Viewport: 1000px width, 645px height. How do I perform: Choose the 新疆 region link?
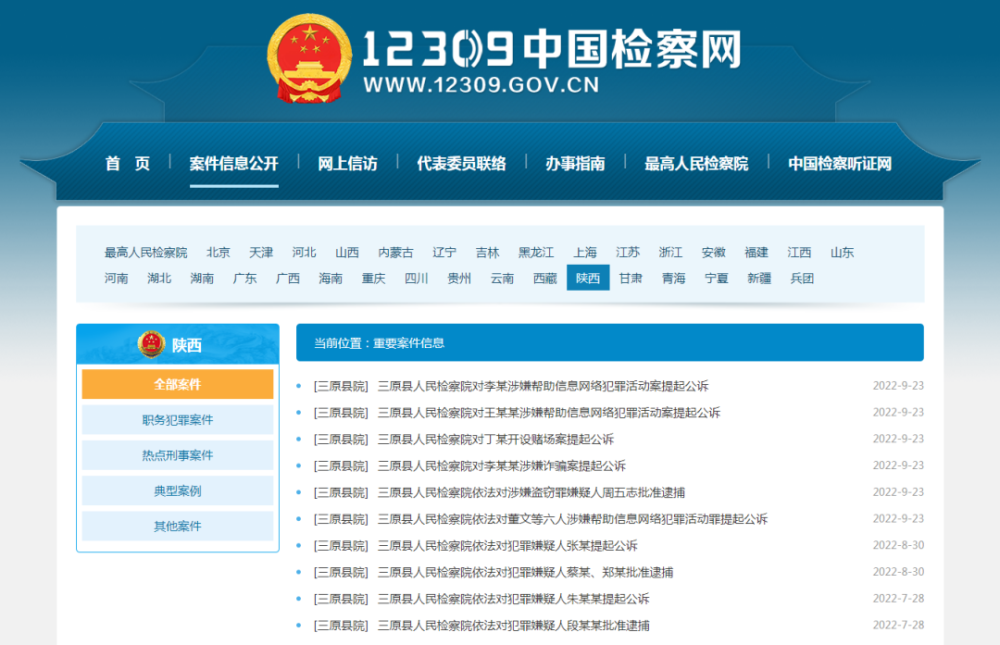pyautogui.click(x=760, y=278)
